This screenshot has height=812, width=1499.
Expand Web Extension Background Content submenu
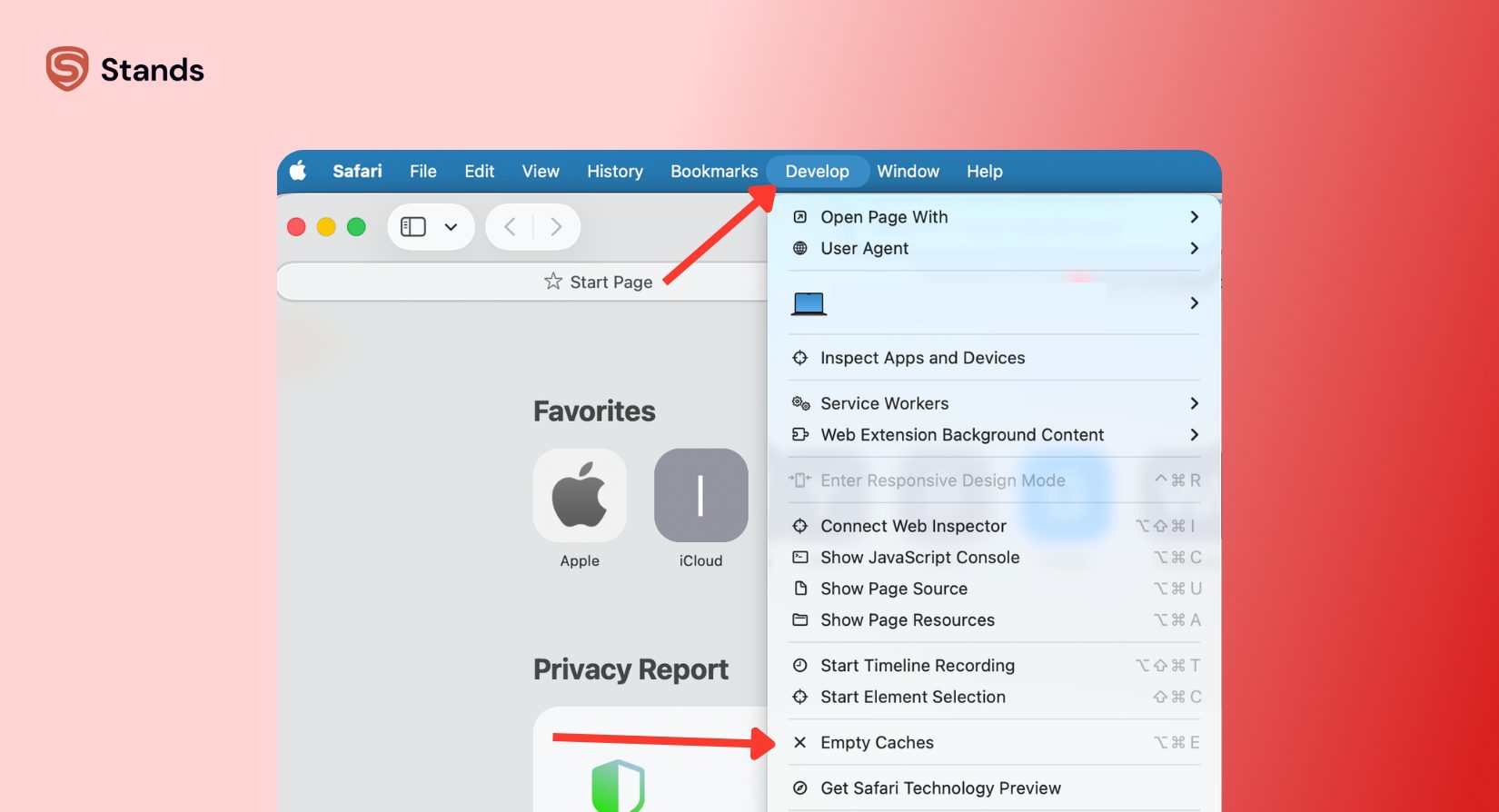point(995,435)
